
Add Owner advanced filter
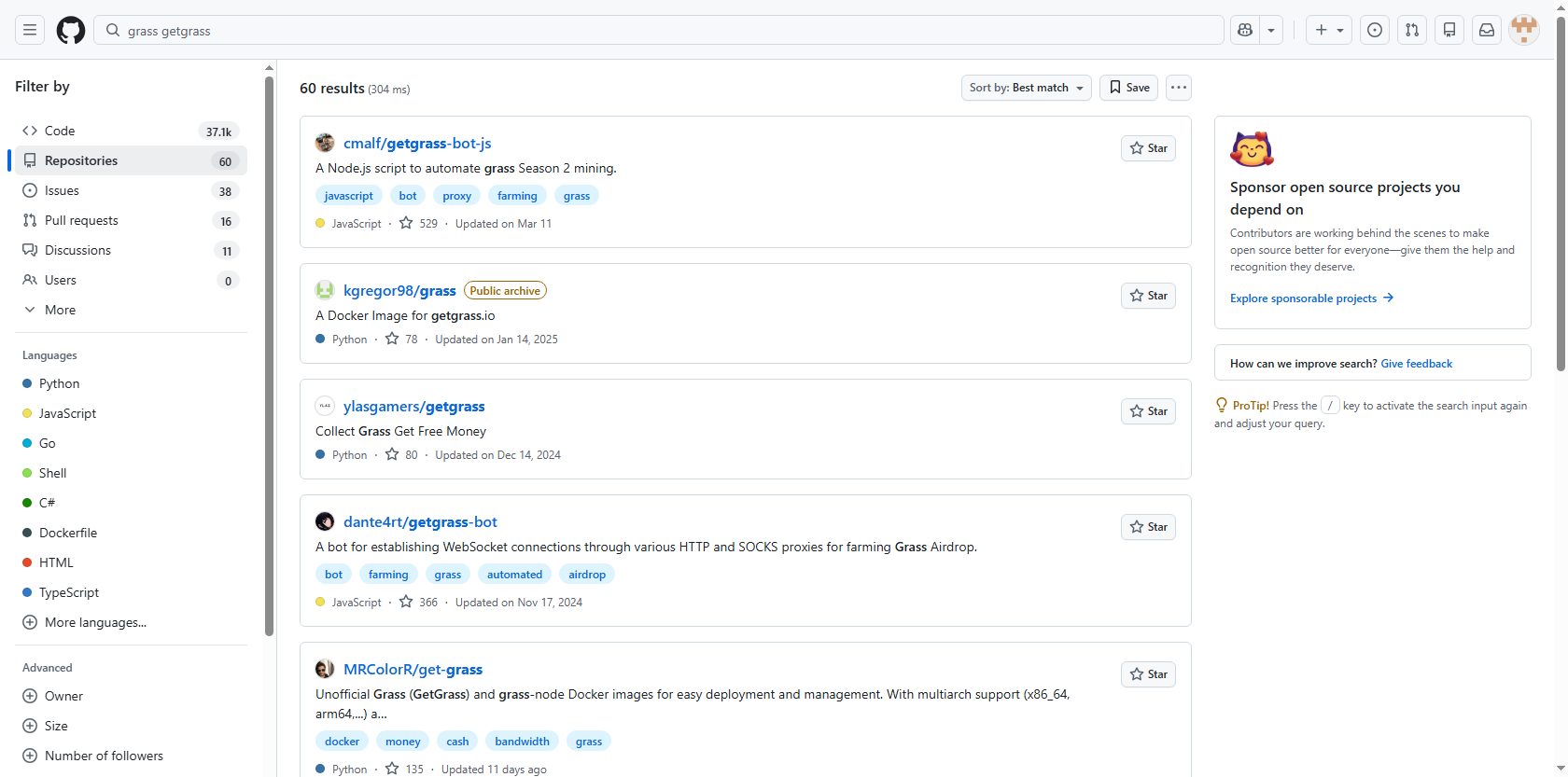(131, 696)
